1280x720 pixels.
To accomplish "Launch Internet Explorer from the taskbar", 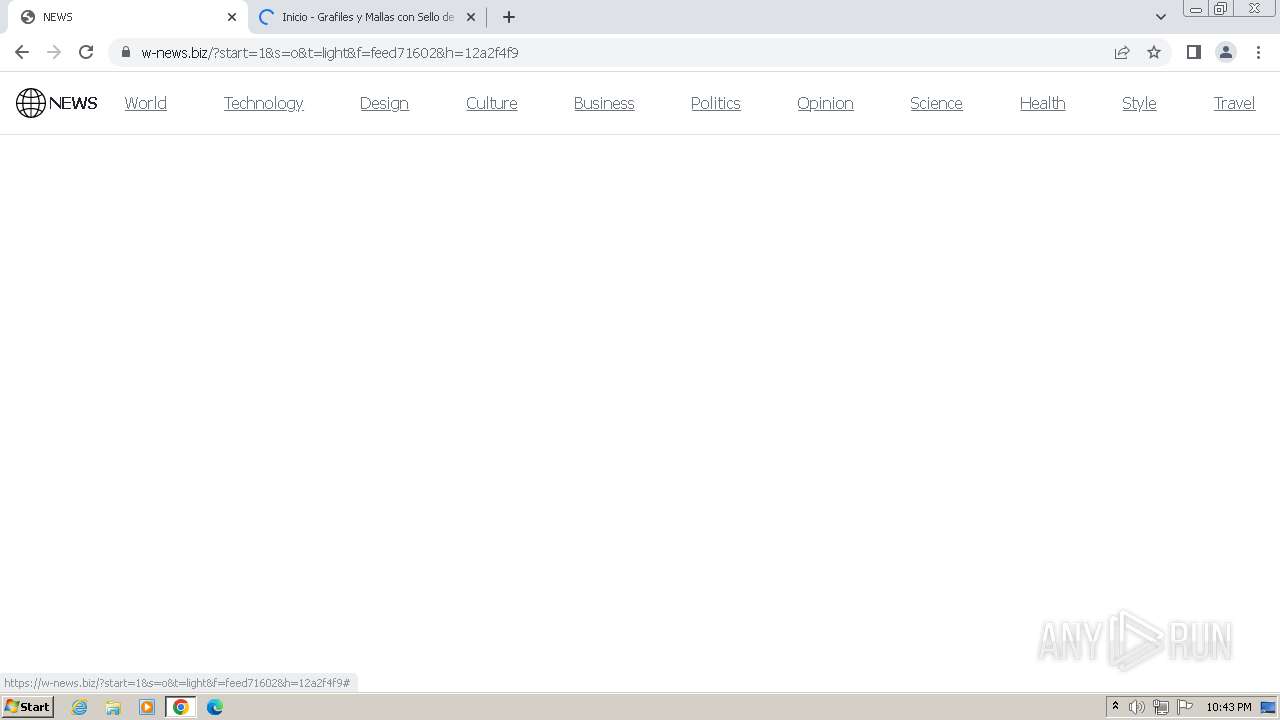I will (x=80, y=707).
